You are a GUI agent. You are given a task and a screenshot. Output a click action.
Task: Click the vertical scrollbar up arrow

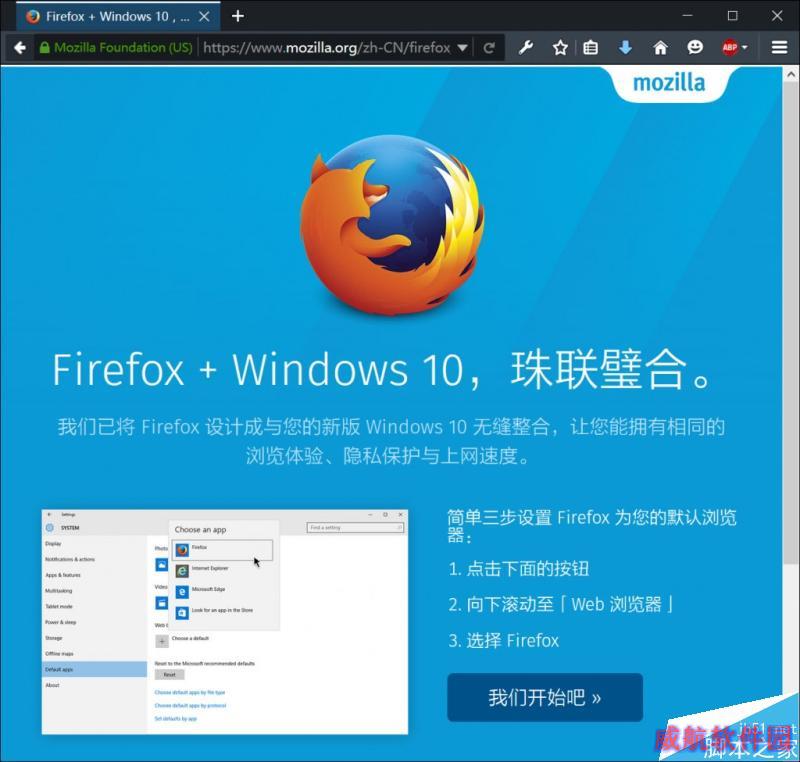click(791, 74)
